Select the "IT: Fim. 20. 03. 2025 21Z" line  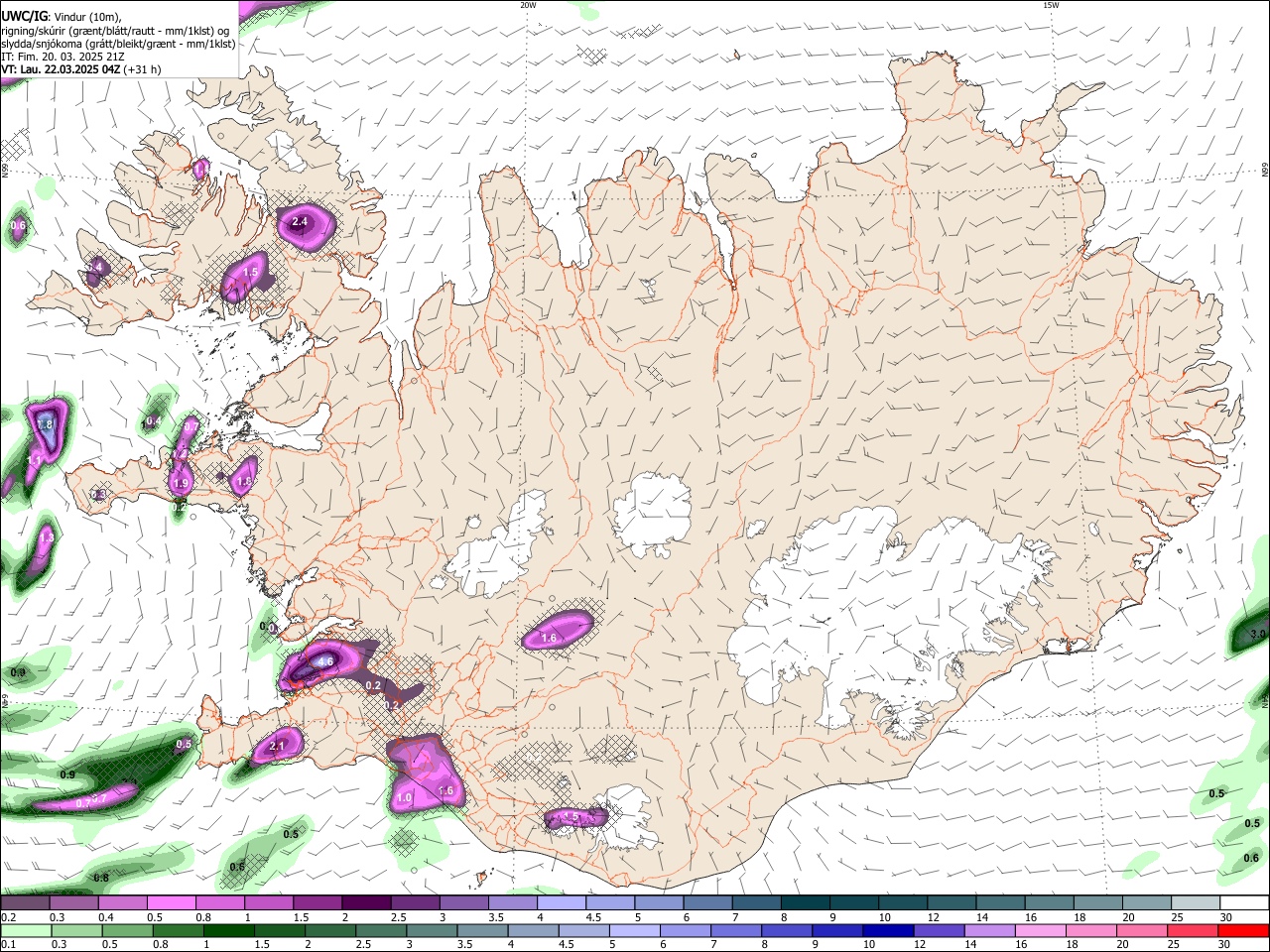pos(63,57)
